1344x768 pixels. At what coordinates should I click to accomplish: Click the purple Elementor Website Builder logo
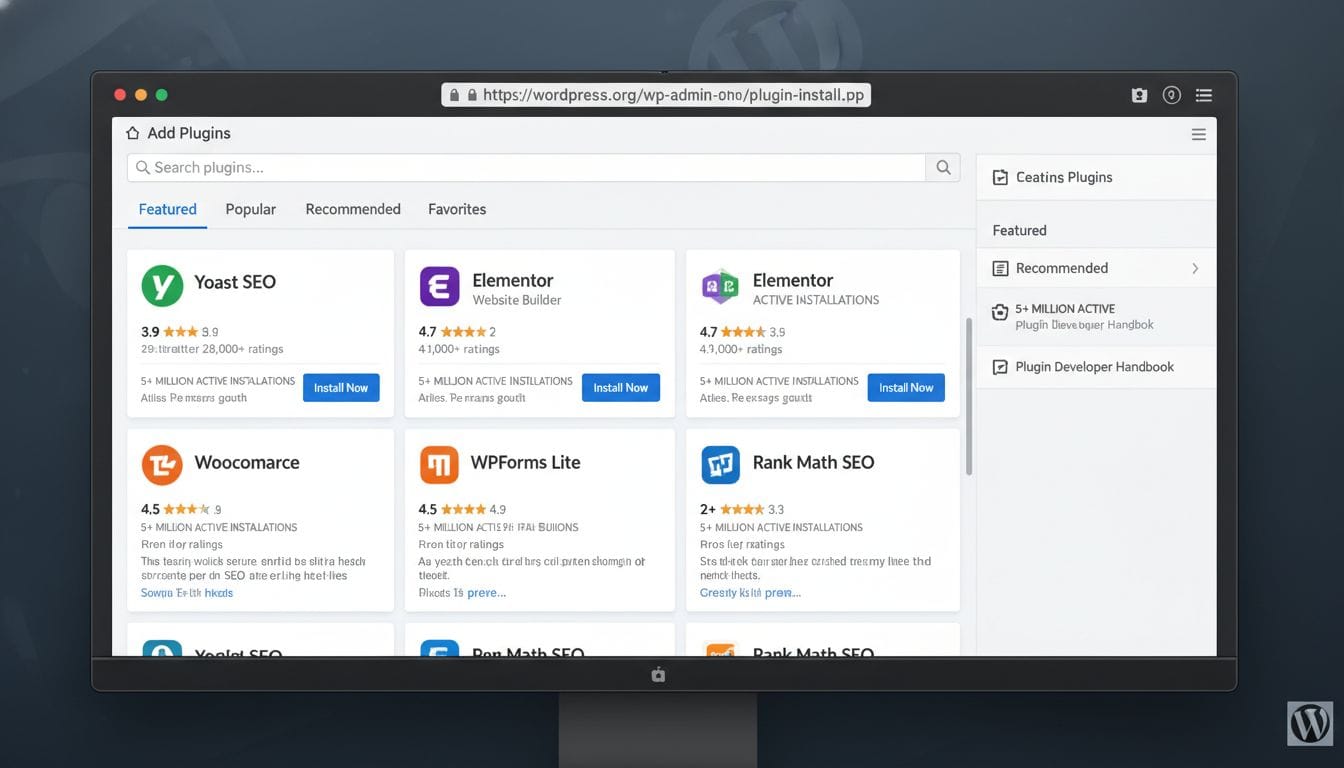pyautogui.click(x=439, y=286)
